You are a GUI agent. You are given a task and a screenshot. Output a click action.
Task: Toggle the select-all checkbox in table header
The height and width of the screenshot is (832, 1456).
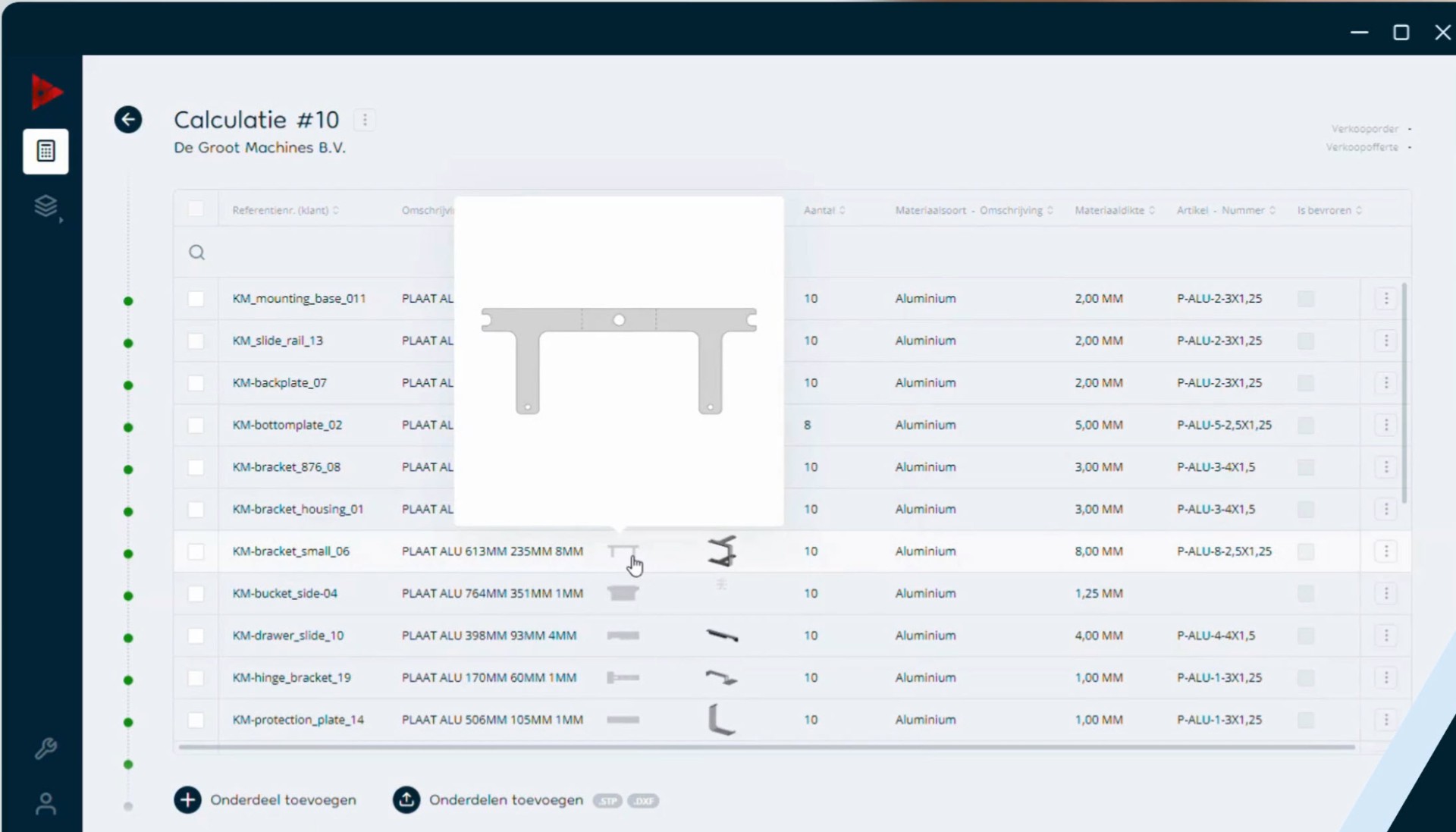pyautogui.click(x=196, y=209)
